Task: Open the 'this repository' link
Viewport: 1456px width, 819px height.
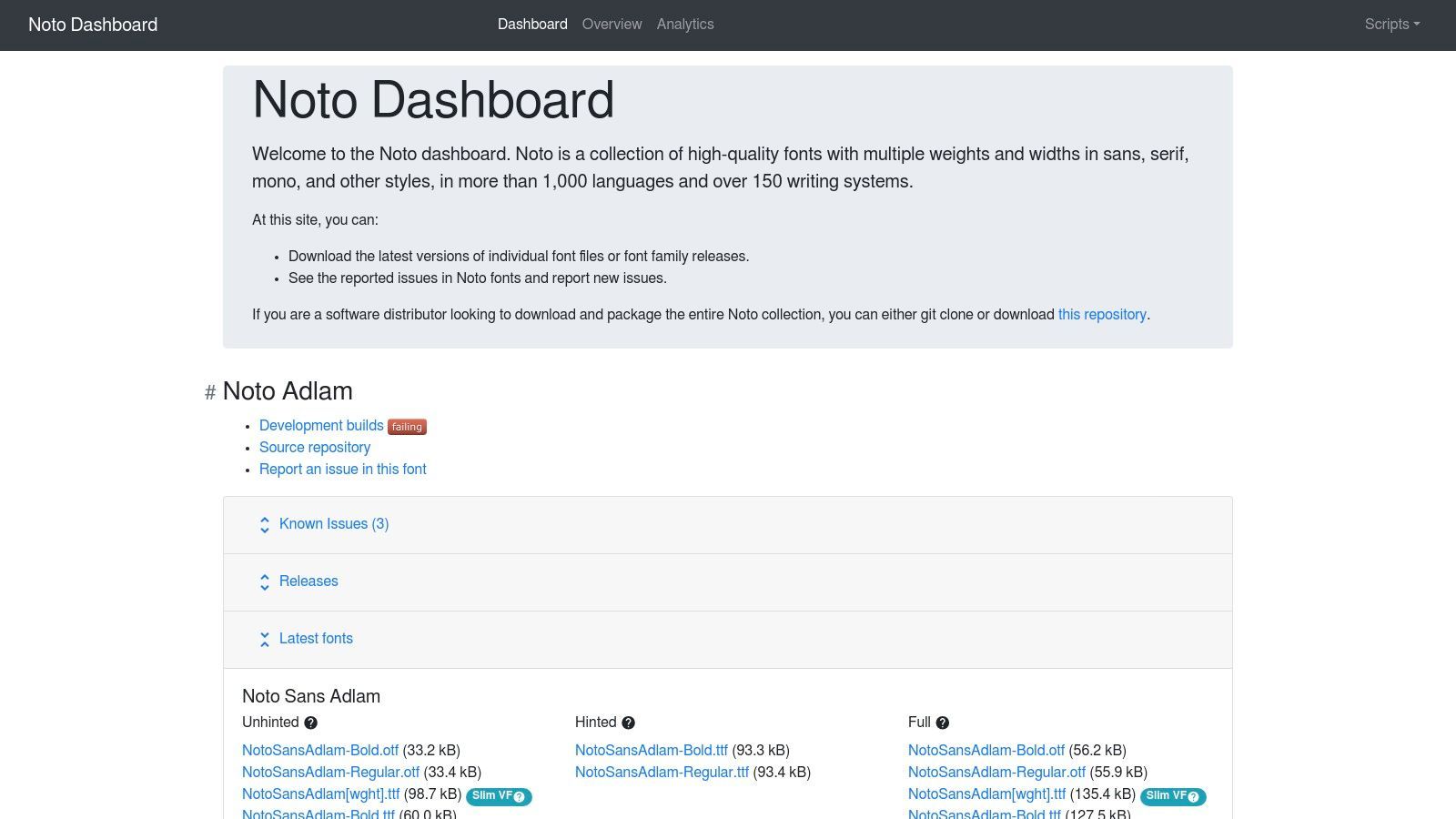Action: point(1101,315)
